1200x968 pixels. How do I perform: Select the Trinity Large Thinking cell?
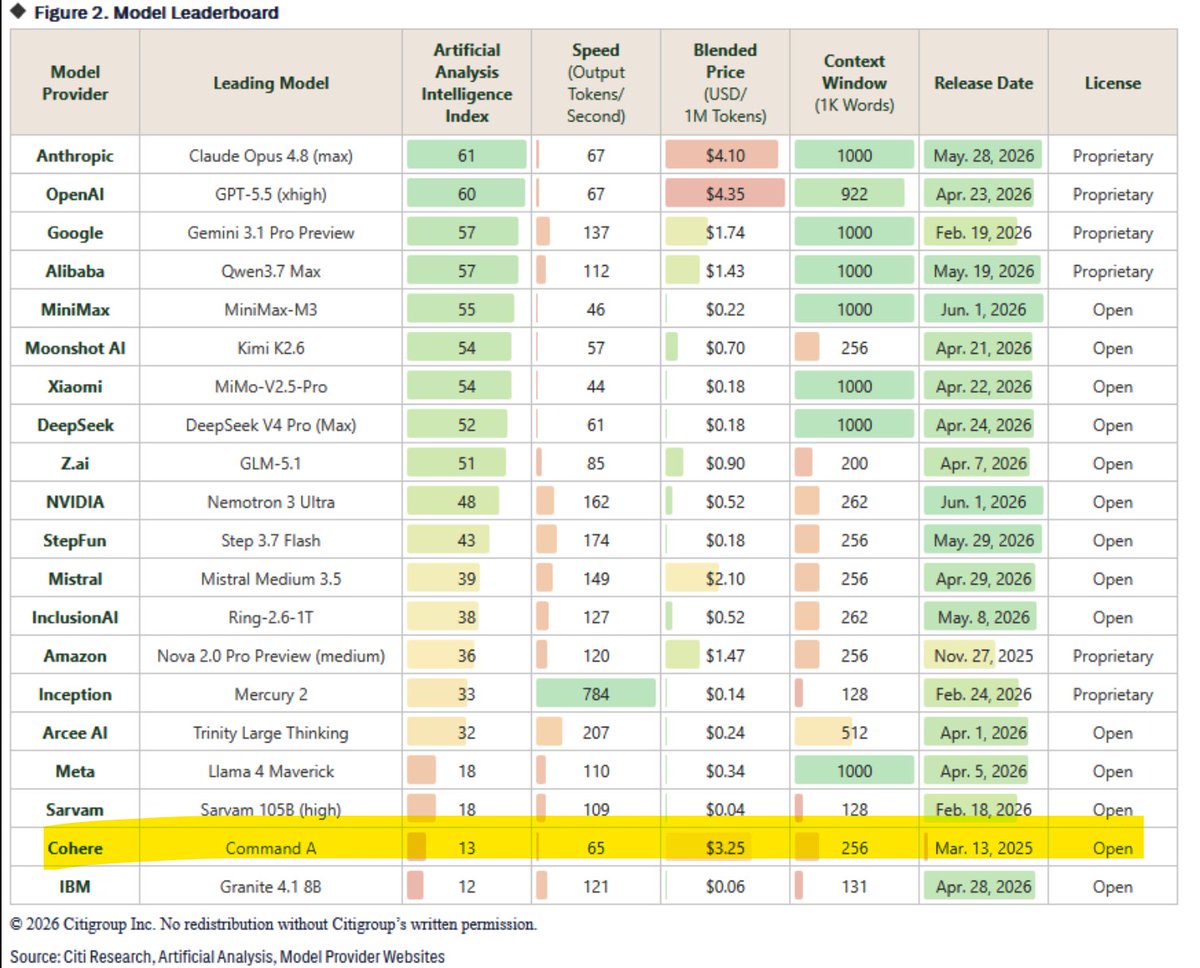pos(271,733)
